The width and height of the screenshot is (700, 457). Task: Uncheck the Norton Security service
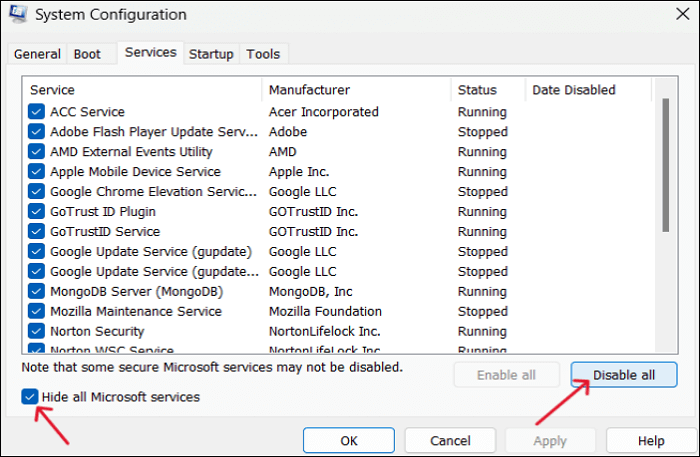[37, 331]
